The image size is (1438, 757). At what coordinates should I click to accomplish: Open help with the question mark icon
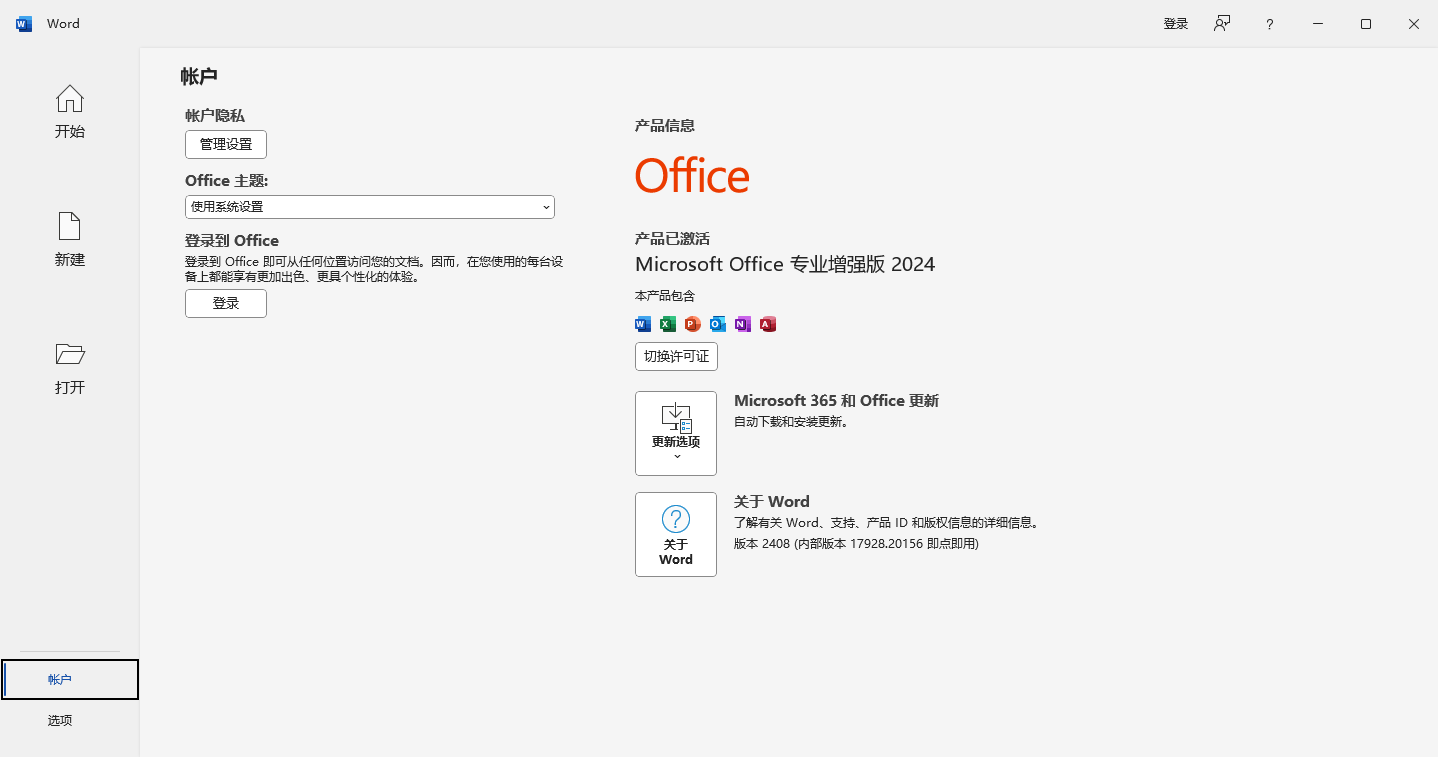coord(1270,24)
